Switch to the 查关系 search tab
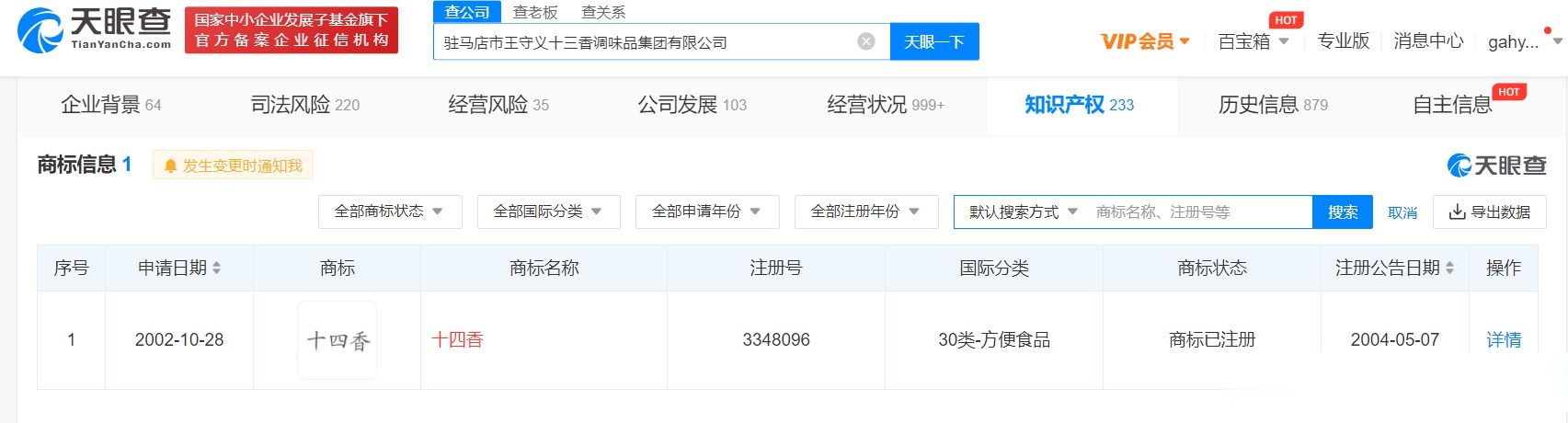This screenshot has height=423, width=1568. pos(603,12)
